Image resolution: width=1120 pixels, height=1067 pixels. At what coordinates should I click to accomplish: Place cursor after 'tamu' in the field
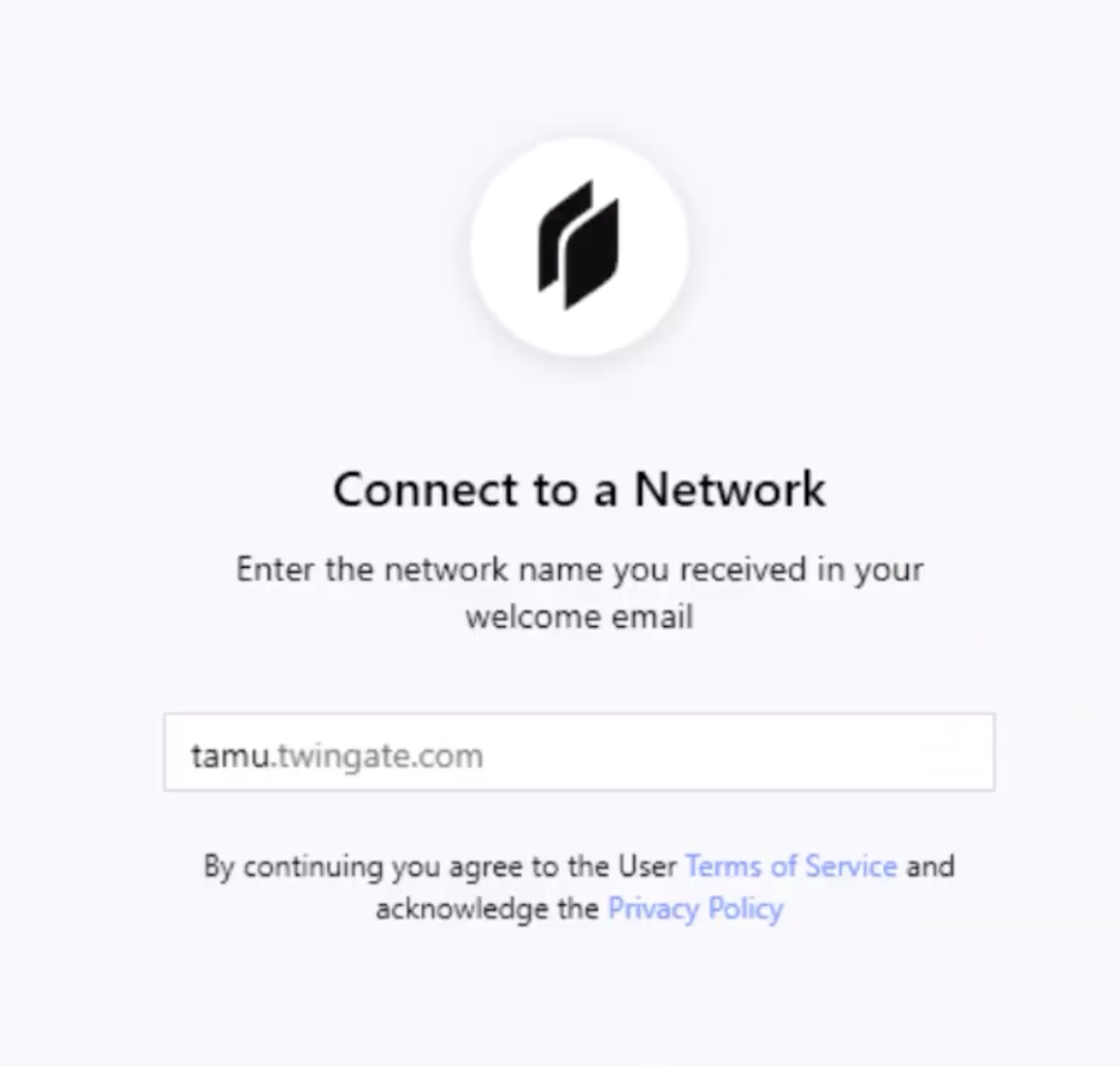(x=269, y=755)
